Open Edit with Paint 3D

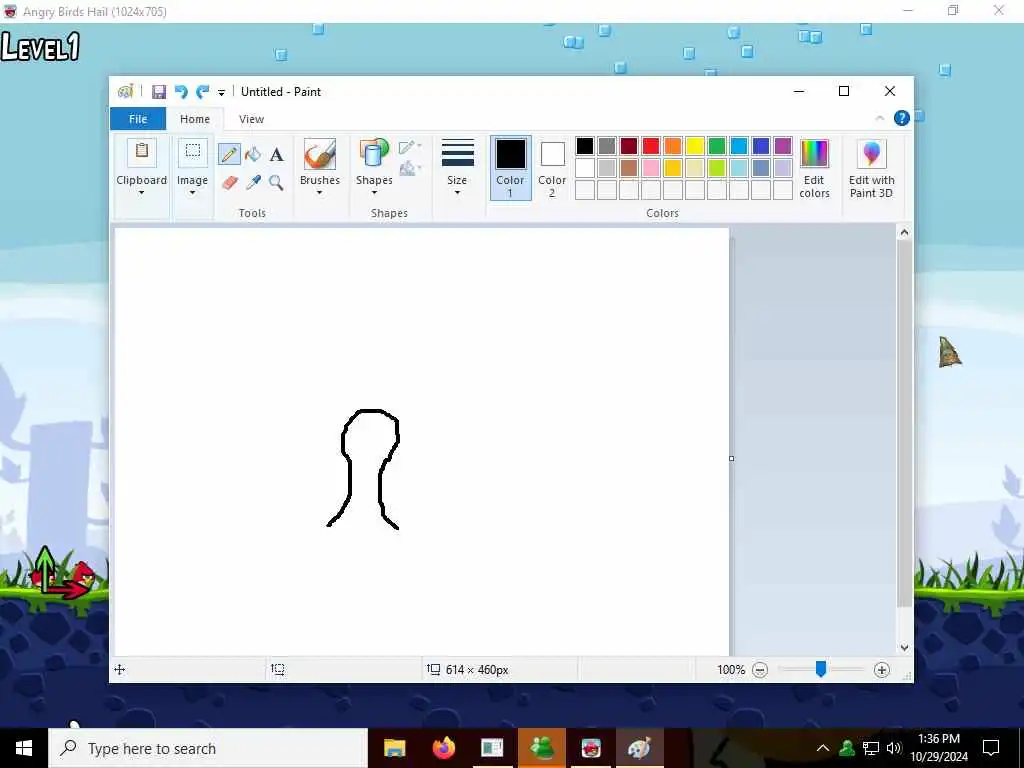click(872, 168)
